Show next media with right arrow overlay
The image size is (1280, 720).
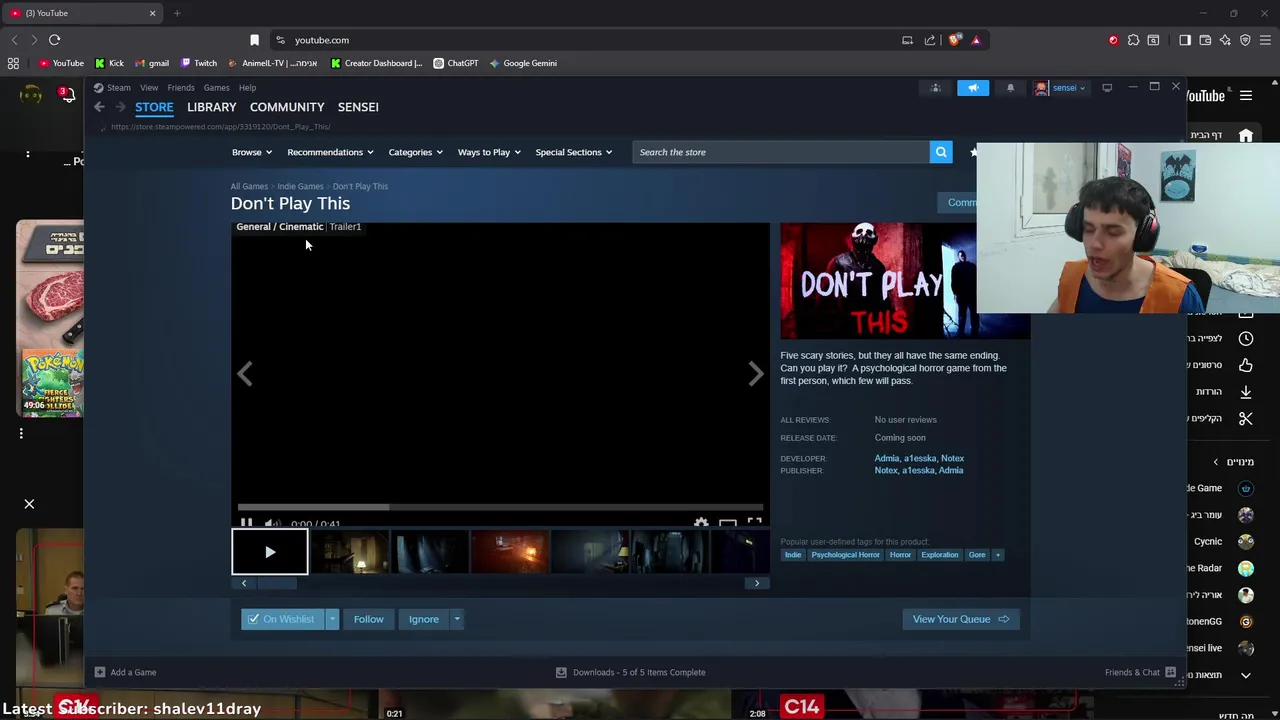[x=756, y=373]
